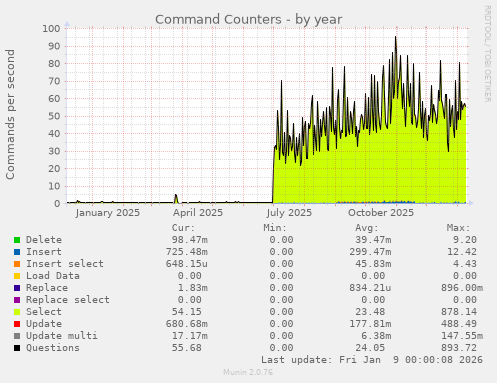Click Replace average value 834.21u
Image resolution: width=497 pixels, height=383 pixels.
(x=370, y=288)
